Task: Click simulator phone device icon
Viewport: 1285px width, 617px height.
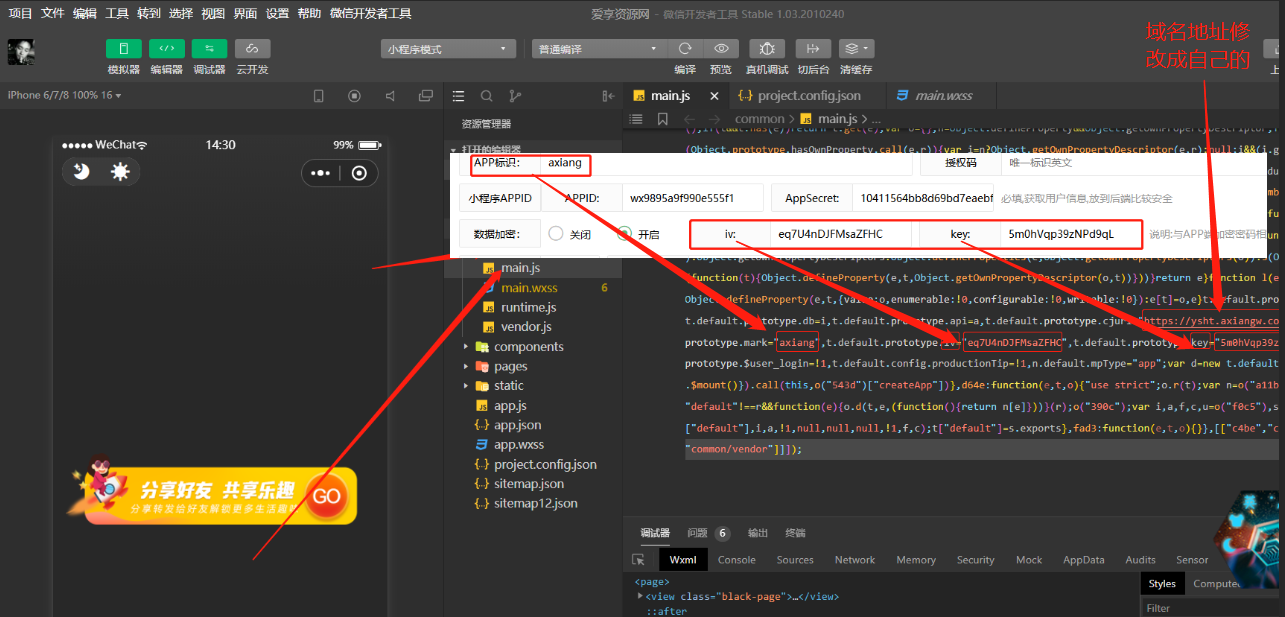Action: (319, 96)
